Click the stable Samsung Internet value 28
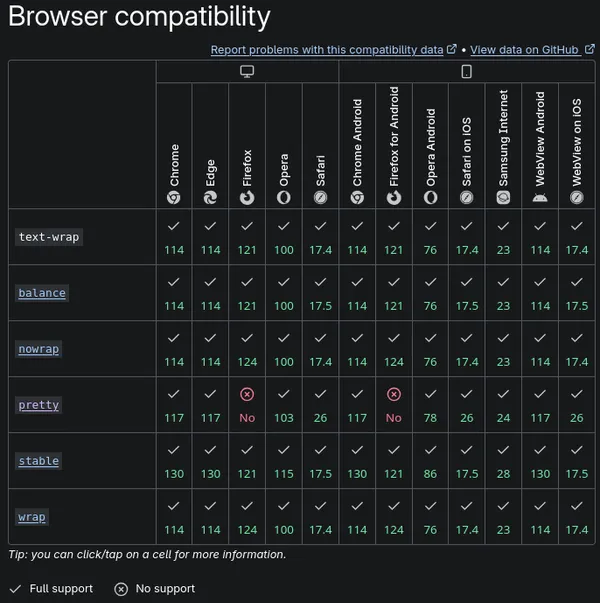This screenshot has width=600, height=603. 503,474
